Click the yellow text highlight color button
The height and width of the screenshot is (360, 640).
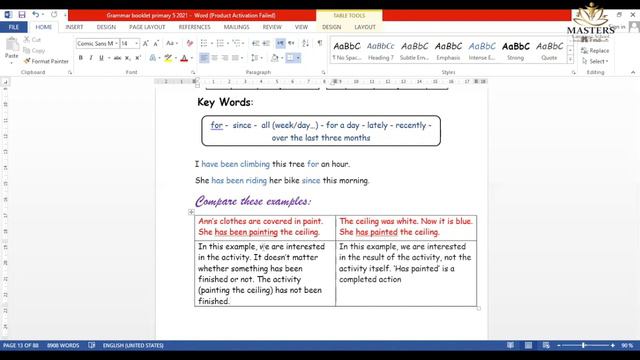coord(168,58)
